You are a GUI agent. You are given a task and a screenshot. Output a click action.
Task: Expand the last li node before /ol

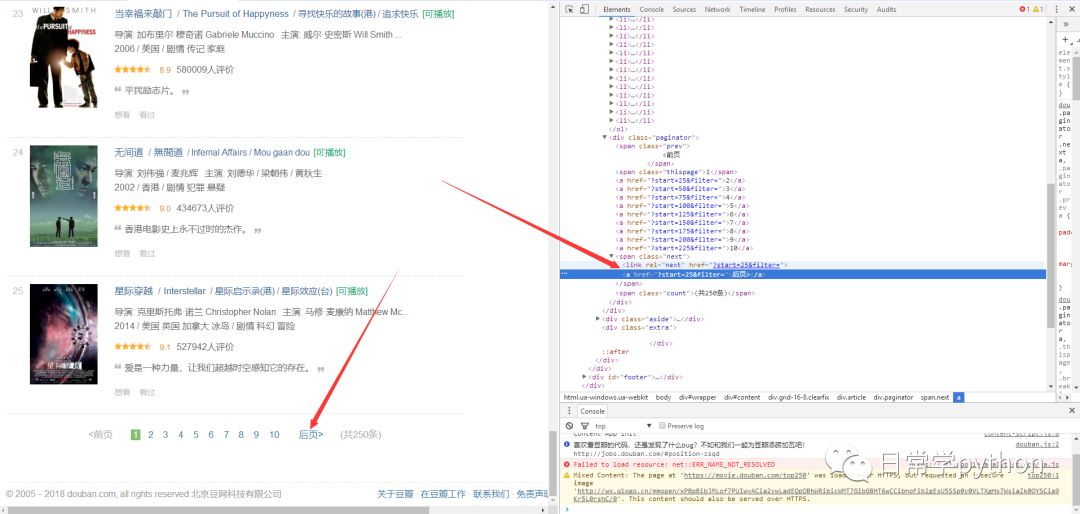coord(612,121)
